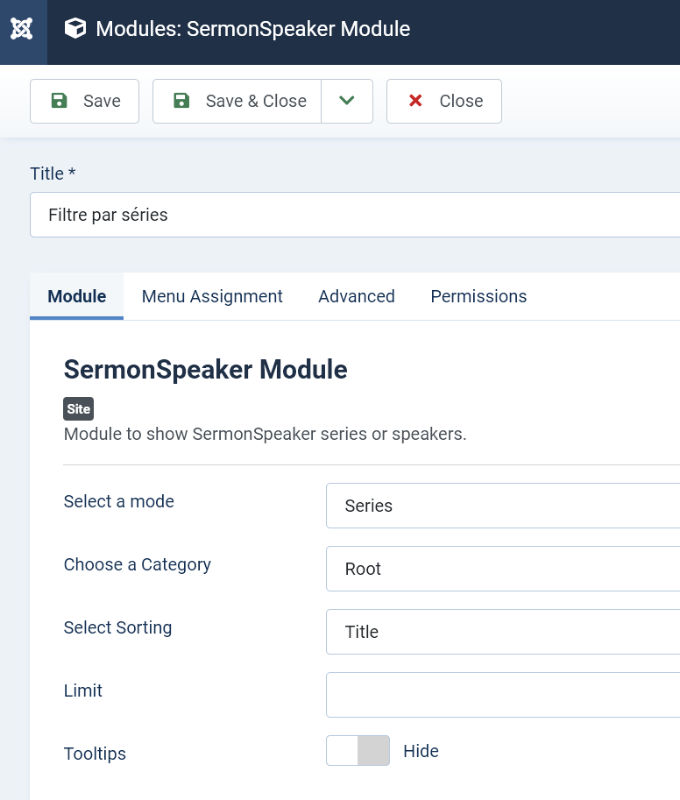Click the Site badge

[79, 409]
